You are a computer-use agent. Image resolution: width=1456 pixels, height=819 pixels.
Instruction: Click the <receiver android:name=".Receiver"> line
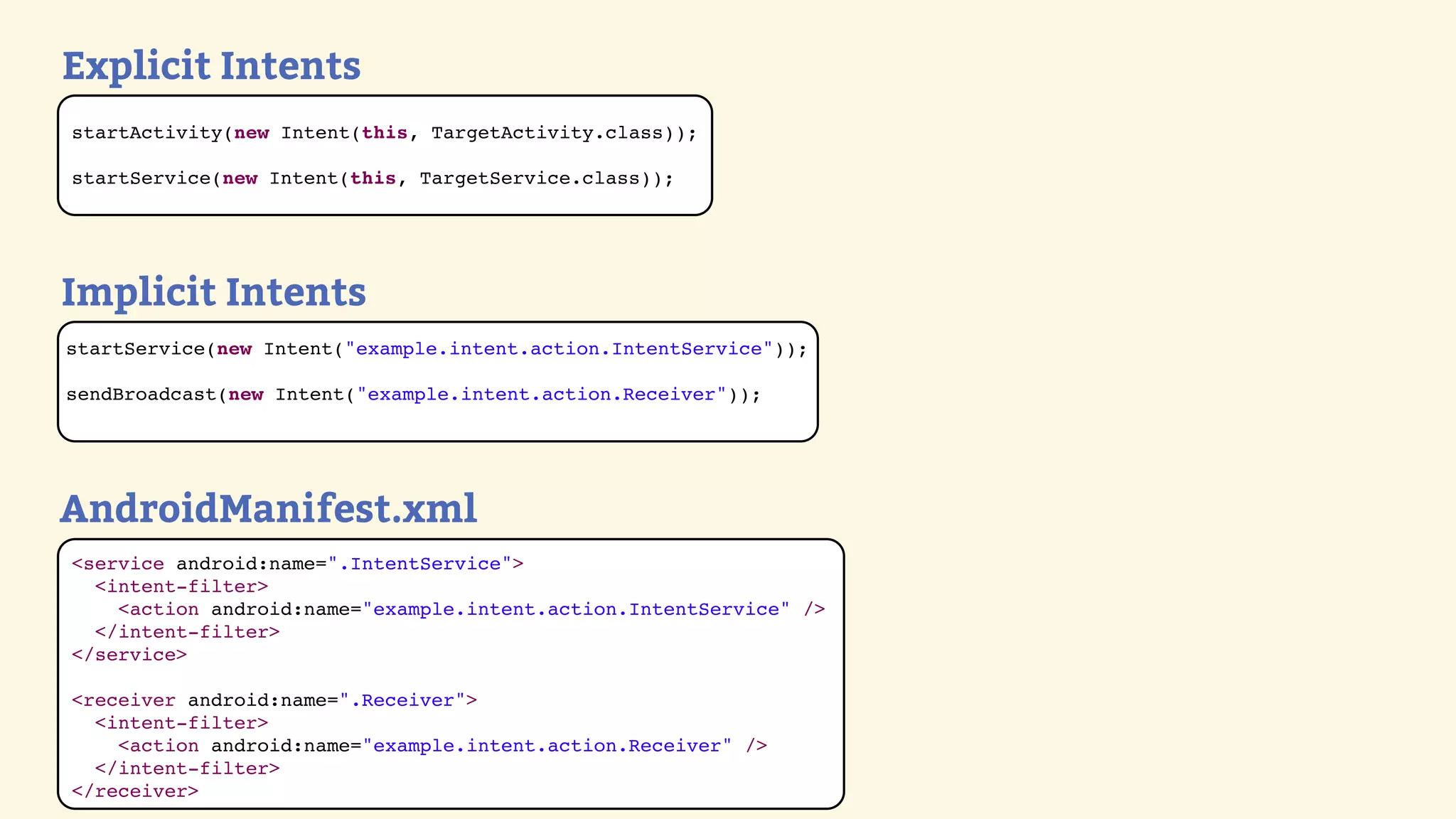[x=274, y=701]
